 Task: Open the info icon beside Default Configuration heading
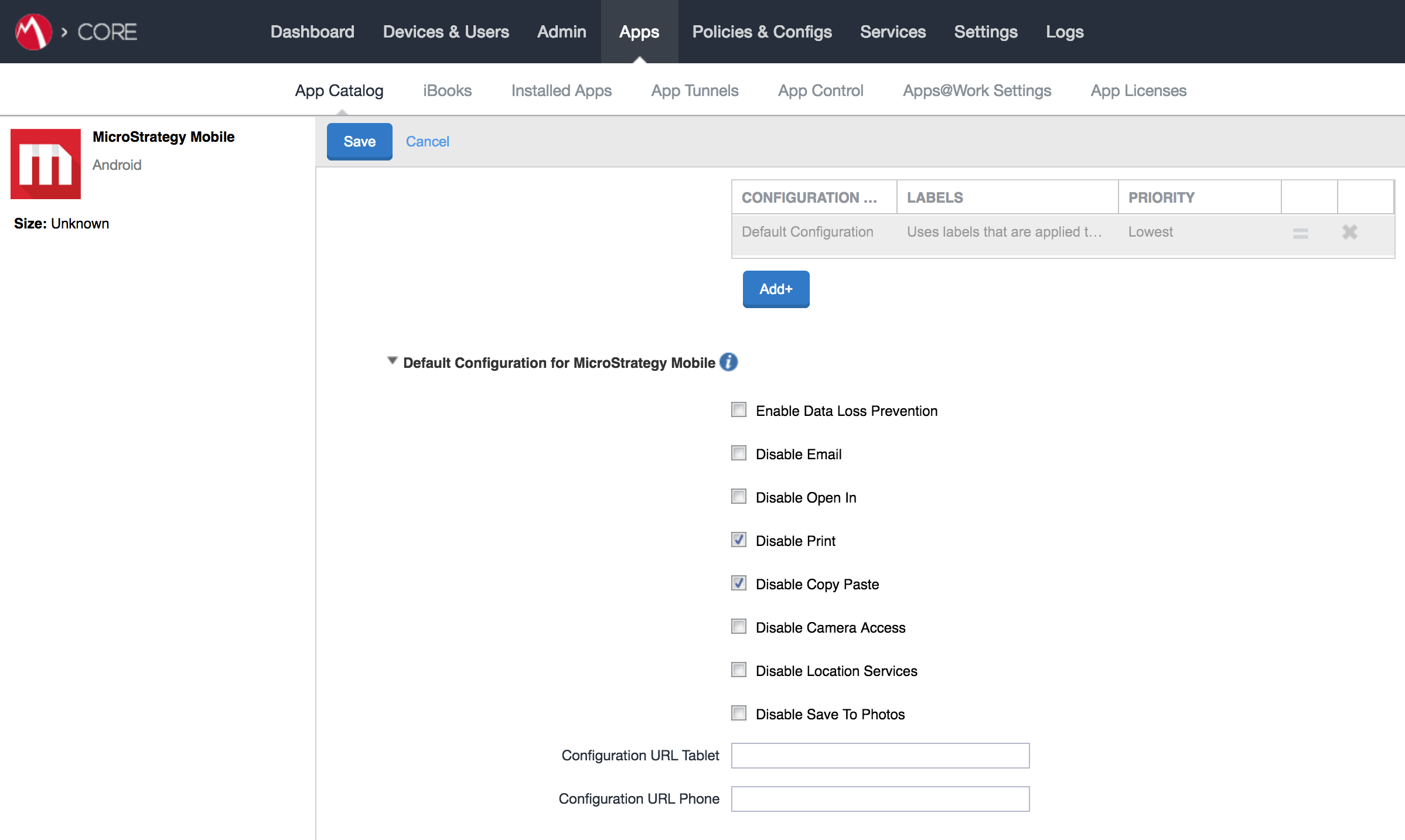click(728, 362)
